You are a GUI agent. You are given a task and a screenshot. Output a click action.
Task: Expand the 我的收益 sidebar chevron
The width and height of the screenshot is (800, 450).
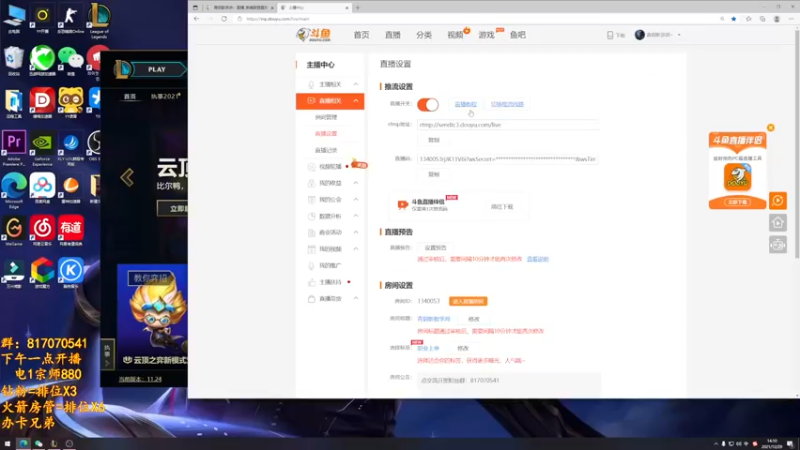tap(356, 183)
